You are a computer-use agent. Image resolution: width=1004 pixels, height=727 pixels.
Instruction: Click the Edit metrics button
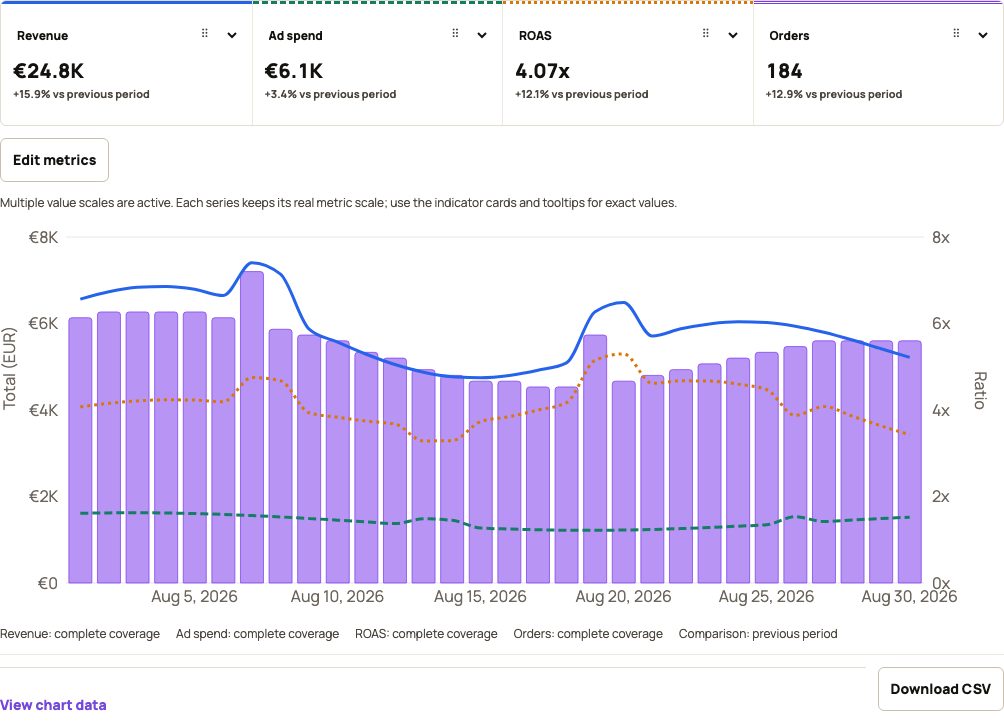pos(54,160)
